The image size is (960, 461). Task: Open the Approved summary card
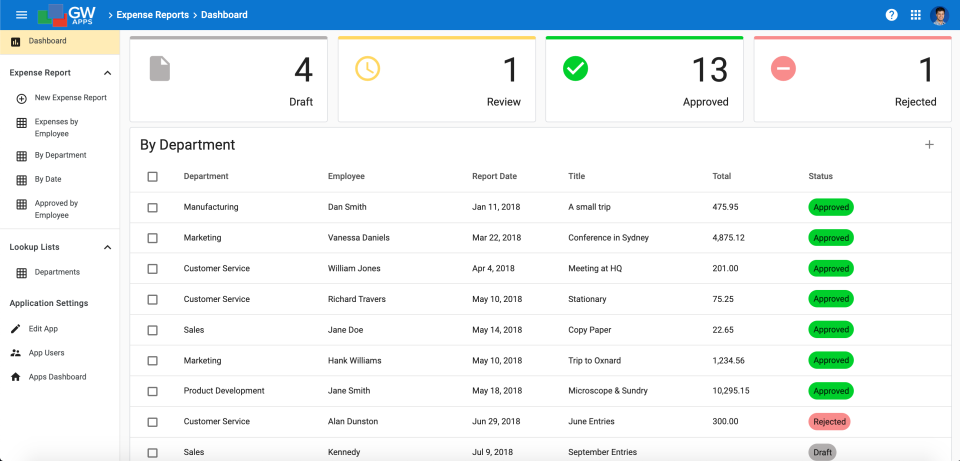(644, 79)
